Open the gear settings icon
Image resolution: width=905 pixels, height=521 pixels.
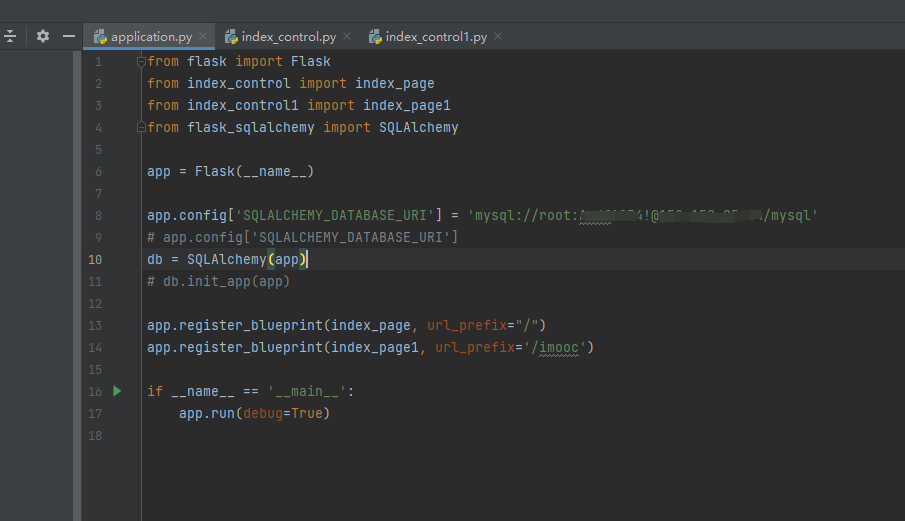pyautogui.click(x=43, y=36)
